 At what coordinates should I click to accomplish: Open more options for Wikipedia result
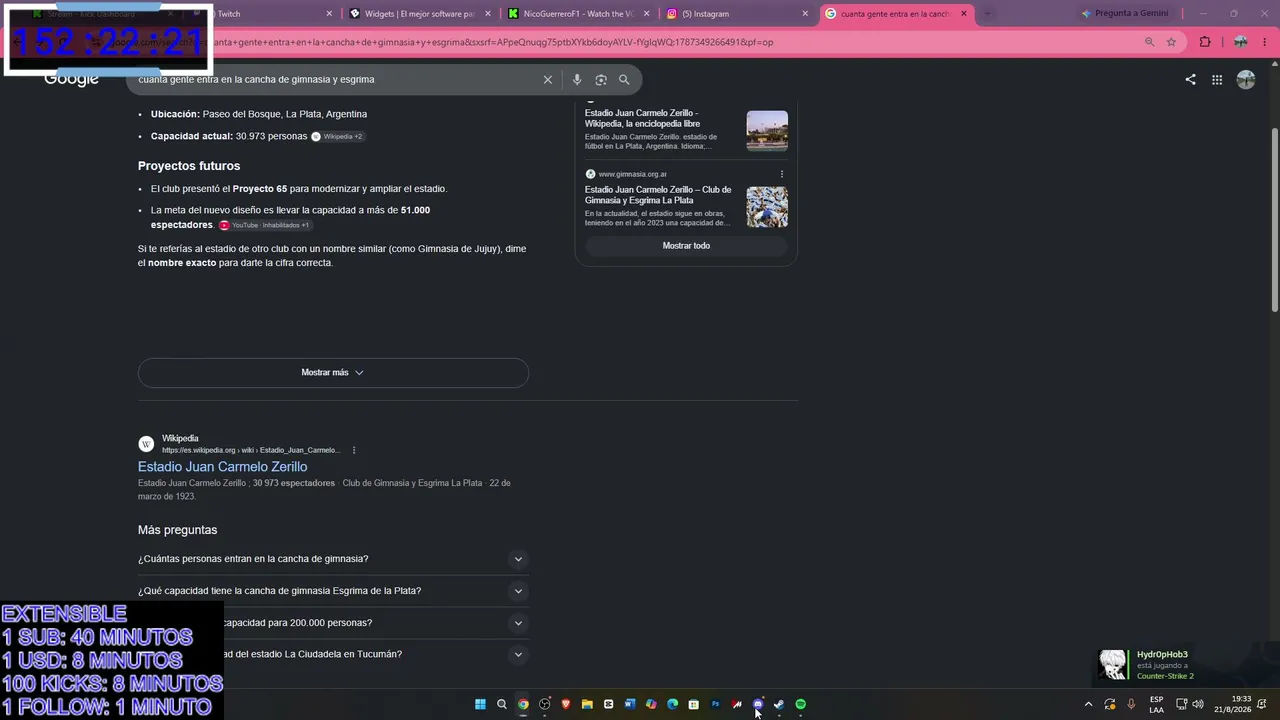pos(354,450)
